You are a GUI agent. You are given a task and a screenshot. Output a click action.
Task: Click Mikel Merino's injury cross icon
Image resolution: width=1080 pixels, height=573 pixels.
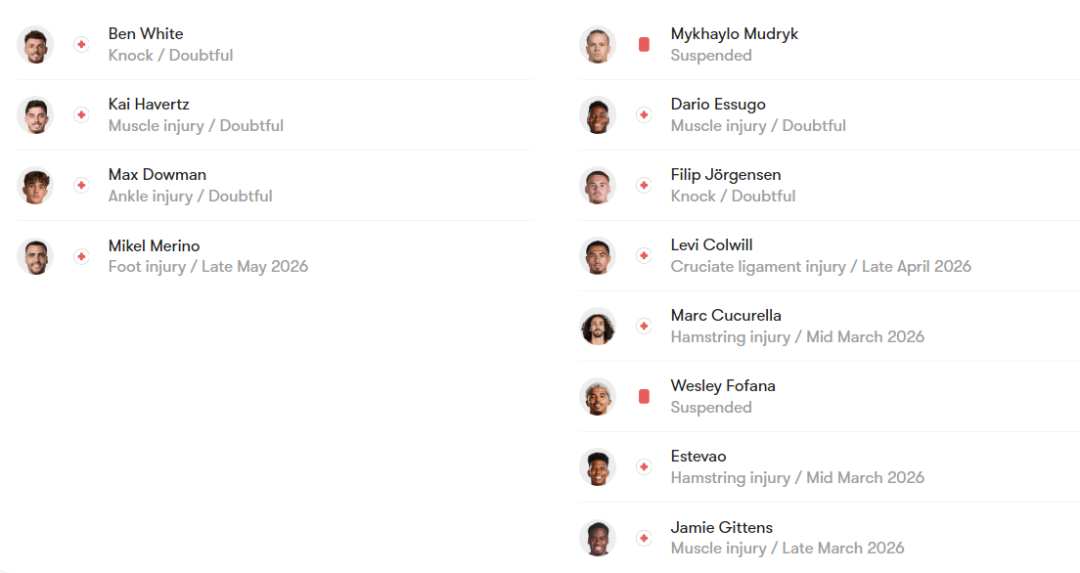[81, 256]
